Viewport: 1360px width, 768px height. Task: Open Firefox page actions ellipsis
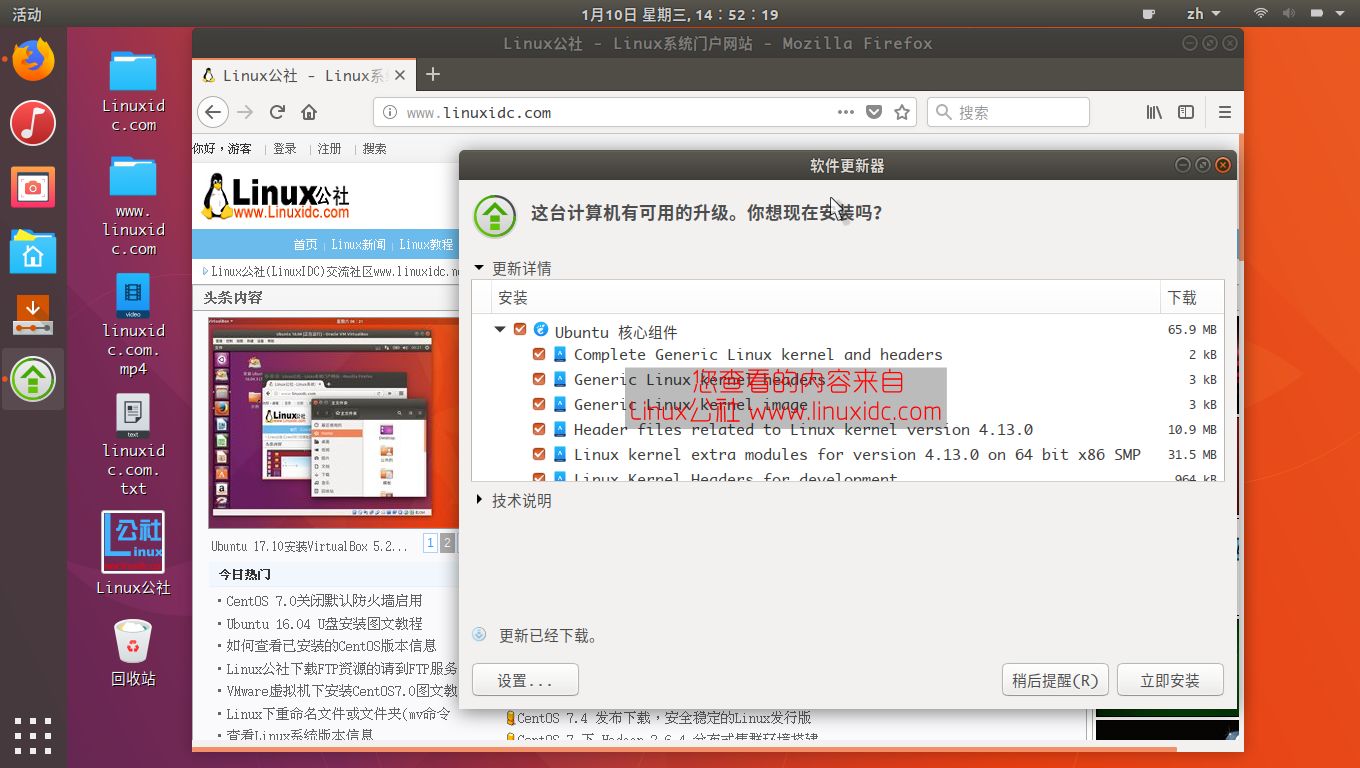[845, 112]
